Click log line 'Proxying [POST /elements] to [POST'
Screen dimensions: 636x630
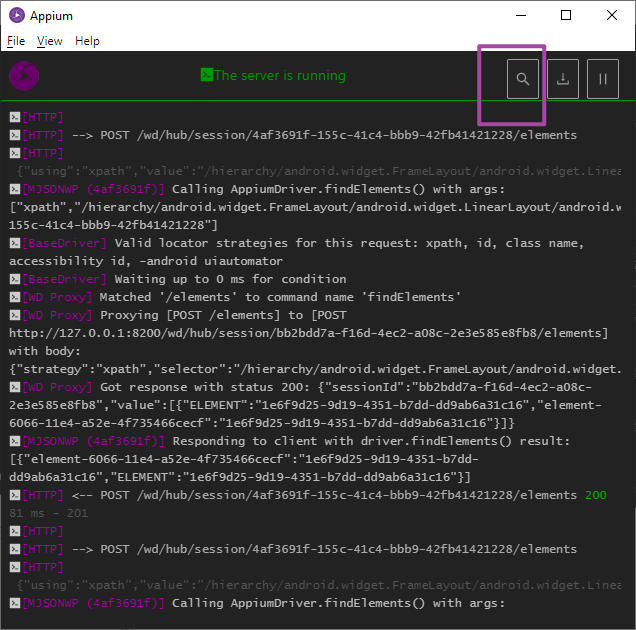coord(223,315)
